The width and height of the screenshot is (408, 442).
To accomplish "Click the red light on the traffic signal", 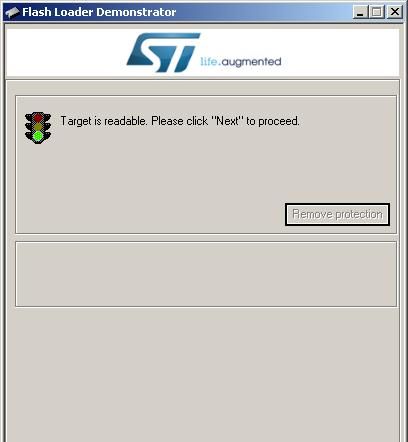I will (38, 118).
